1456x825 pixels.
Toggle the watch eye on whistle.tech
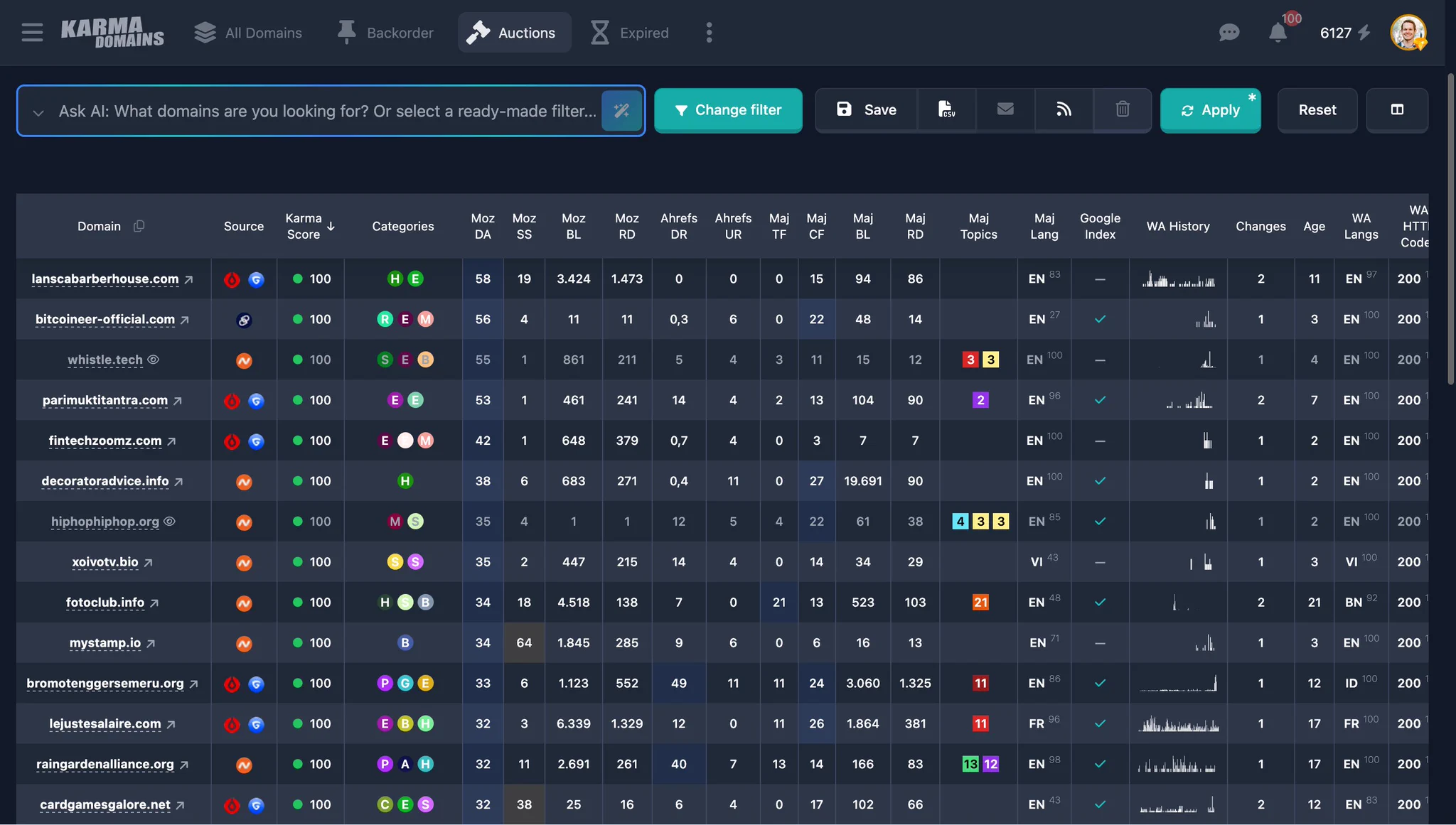[153, 360]
